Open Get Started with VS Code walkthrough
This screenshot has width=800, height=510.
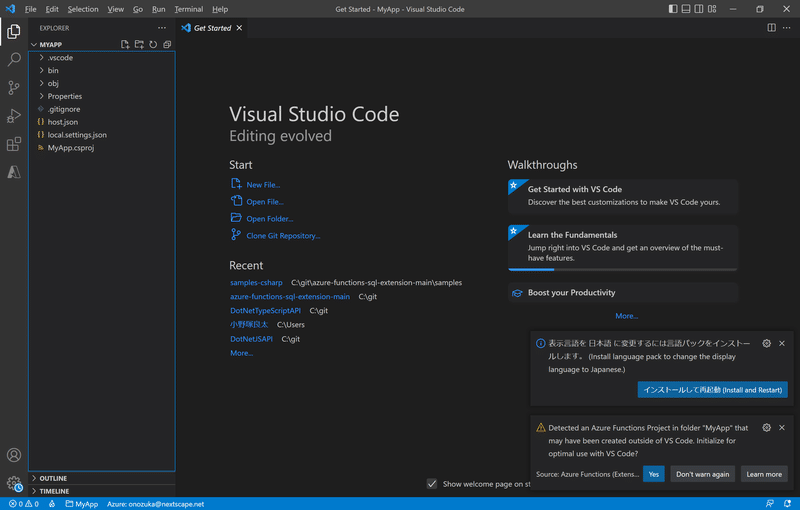click(x=623, y=196)
